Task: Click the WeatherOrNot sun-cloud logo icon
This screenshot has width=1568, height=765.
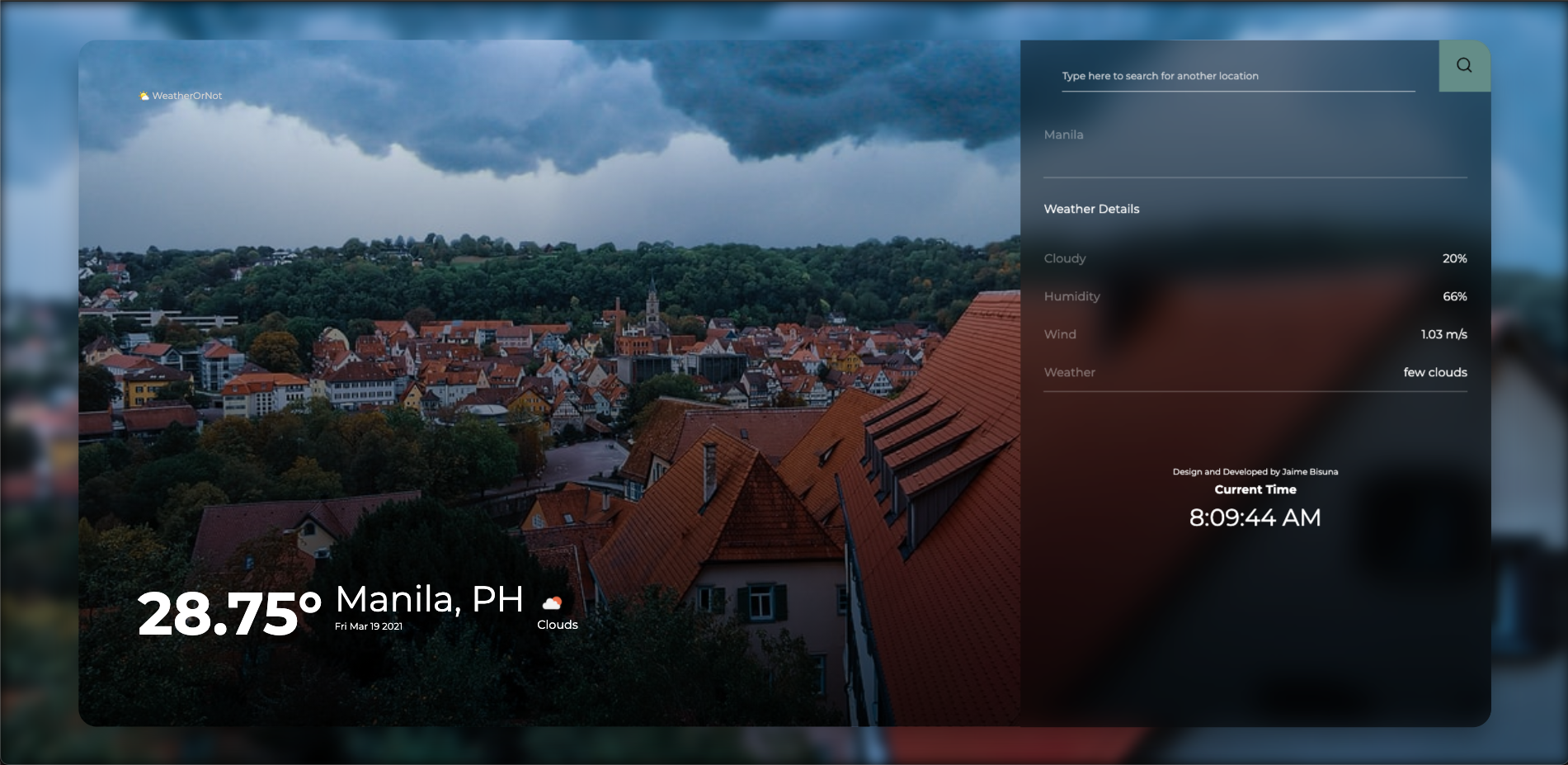Action: [144, 96]
